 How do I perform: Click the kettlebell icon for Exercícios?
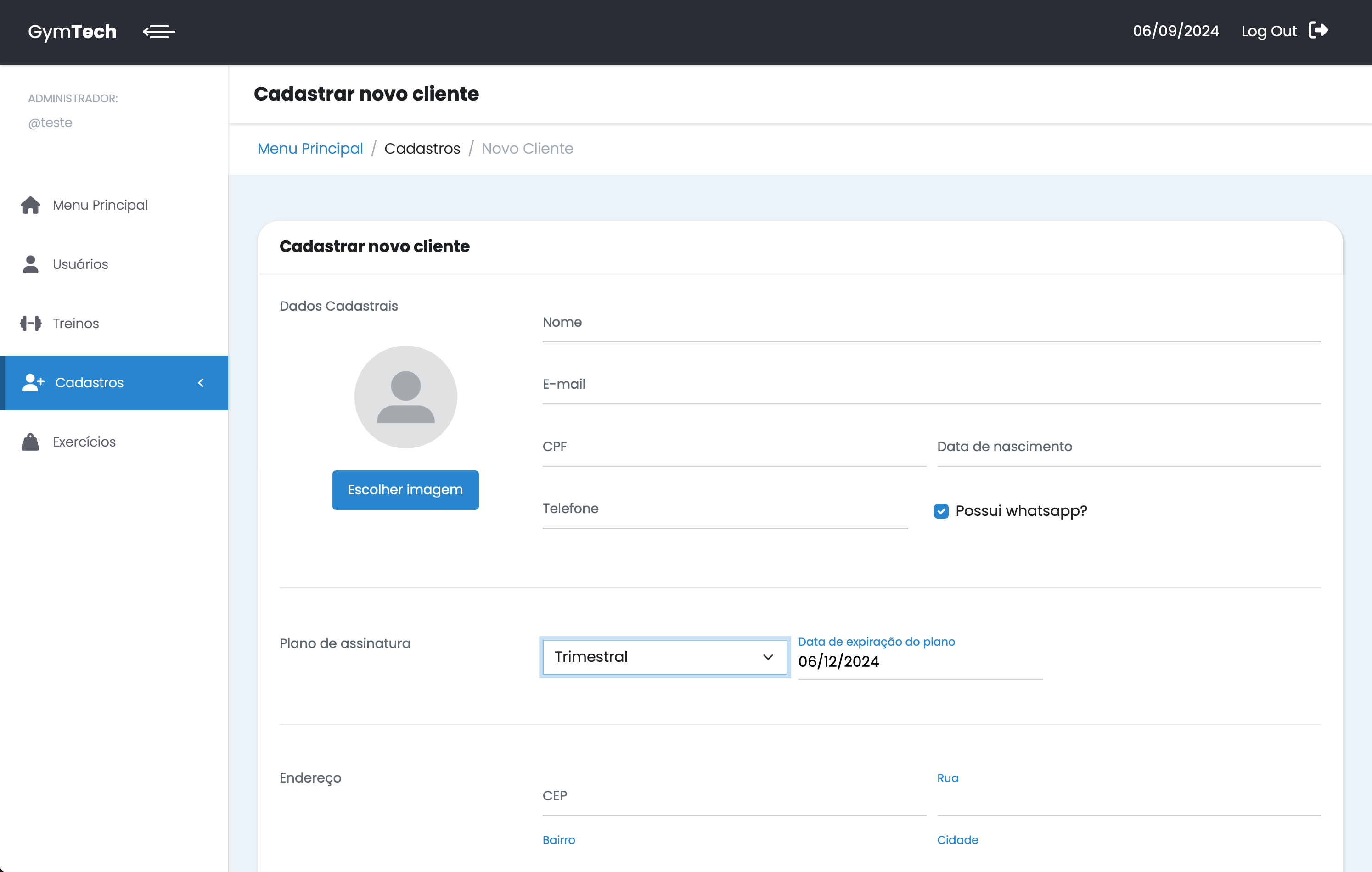click(31, 442)
